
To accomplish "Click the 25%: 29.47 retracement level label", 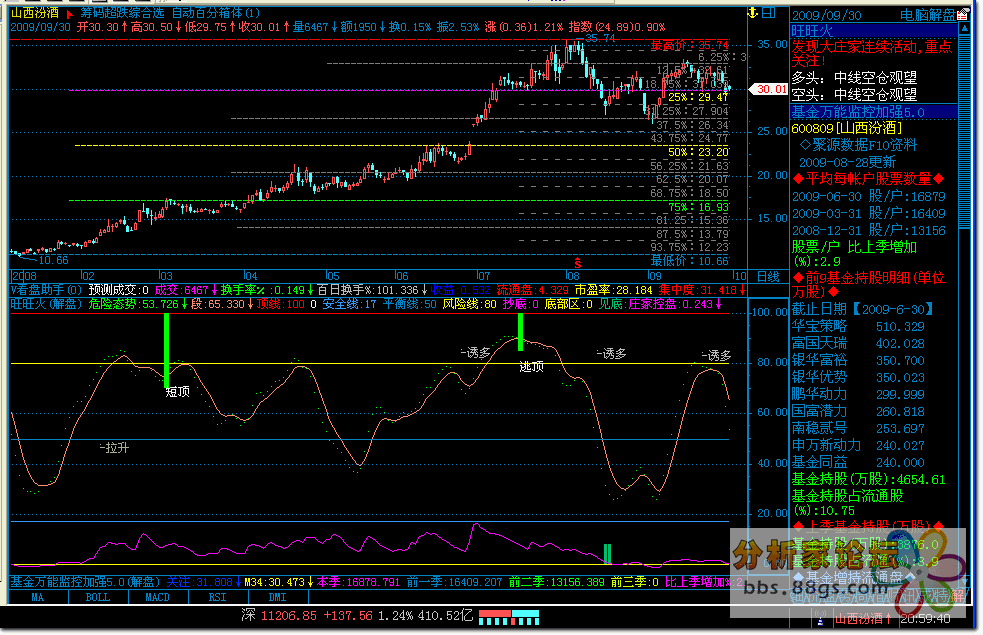I will point(698,97).
